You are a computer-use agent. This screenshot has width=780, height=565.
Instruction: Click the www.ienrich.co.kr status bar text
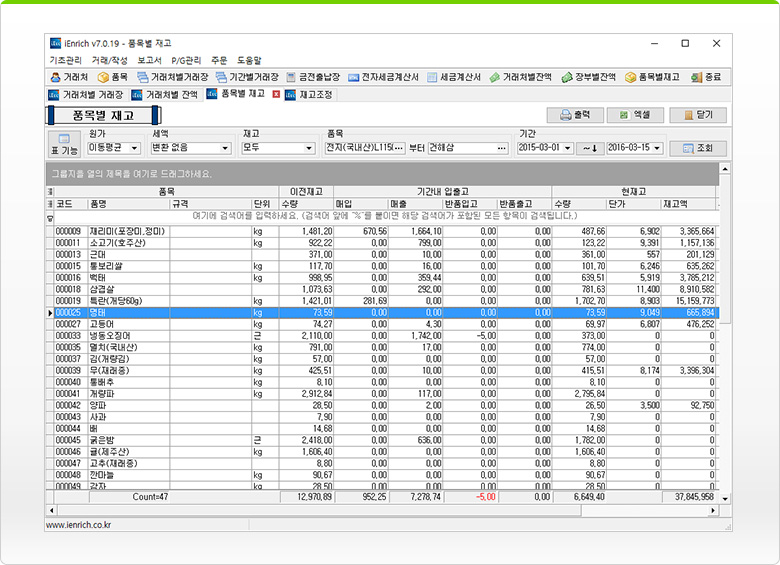coord(79,525)
